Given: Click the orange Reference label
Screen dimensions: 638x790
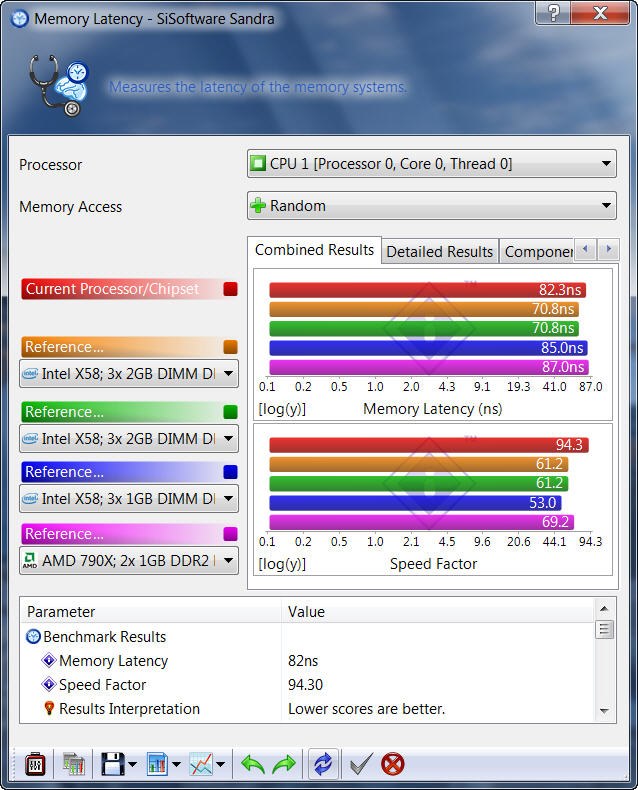Looking at the screenshot, I should point(65,347).
